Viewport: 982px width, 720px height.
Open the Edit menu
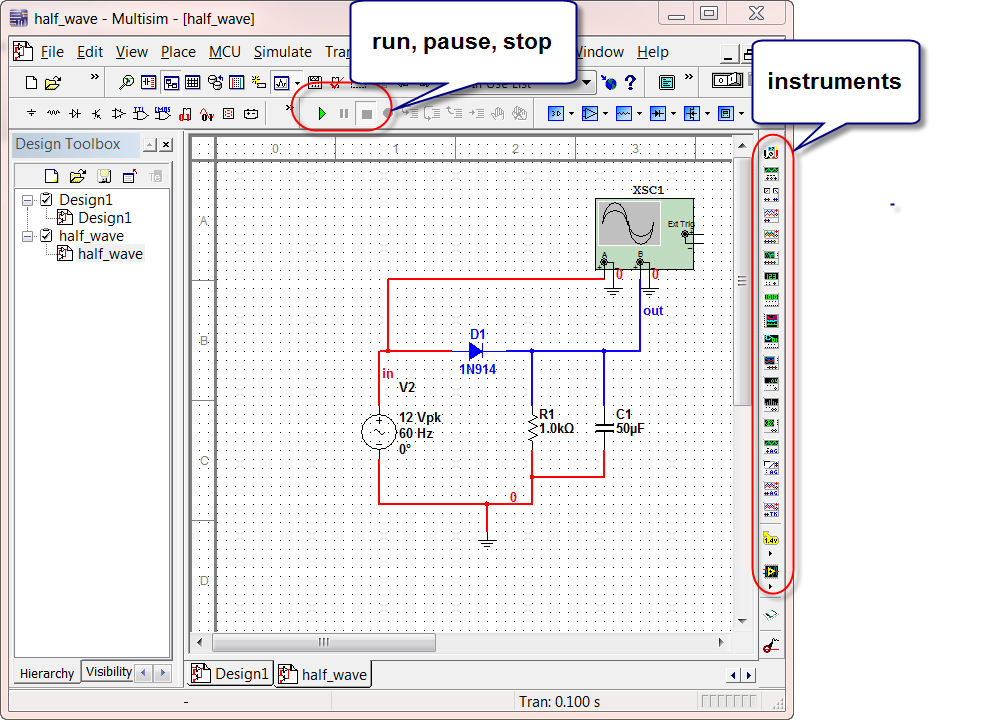coord(90,52)
